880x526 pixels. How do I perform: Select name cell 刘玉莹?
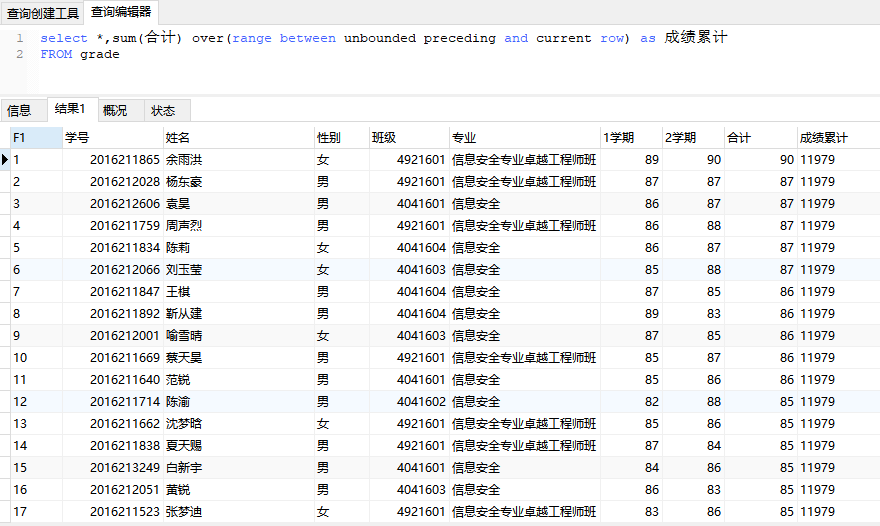pos(239,269)
